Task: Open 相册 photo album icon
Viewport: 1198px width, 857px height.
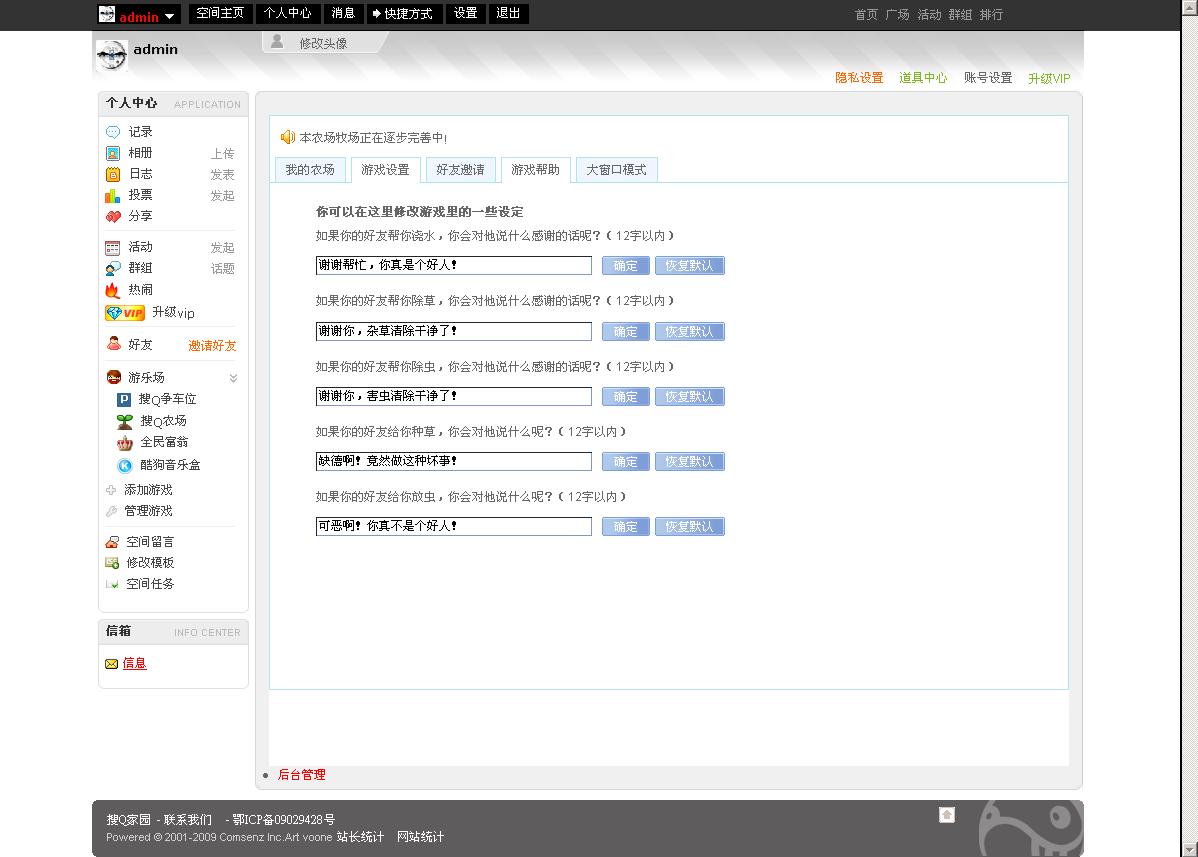Action: point(113,153)
